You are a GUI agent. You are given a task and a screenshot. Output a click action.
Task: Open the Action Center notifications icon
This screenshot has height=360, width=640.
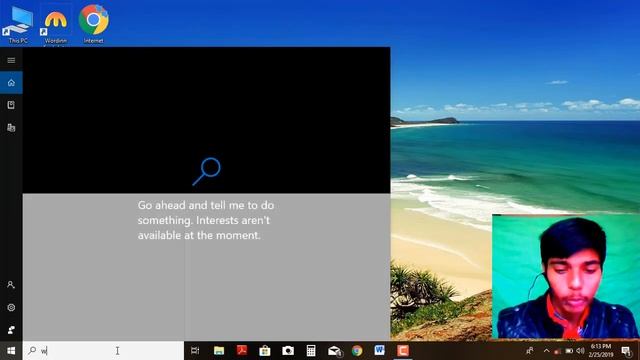click(x=627, y=351)
